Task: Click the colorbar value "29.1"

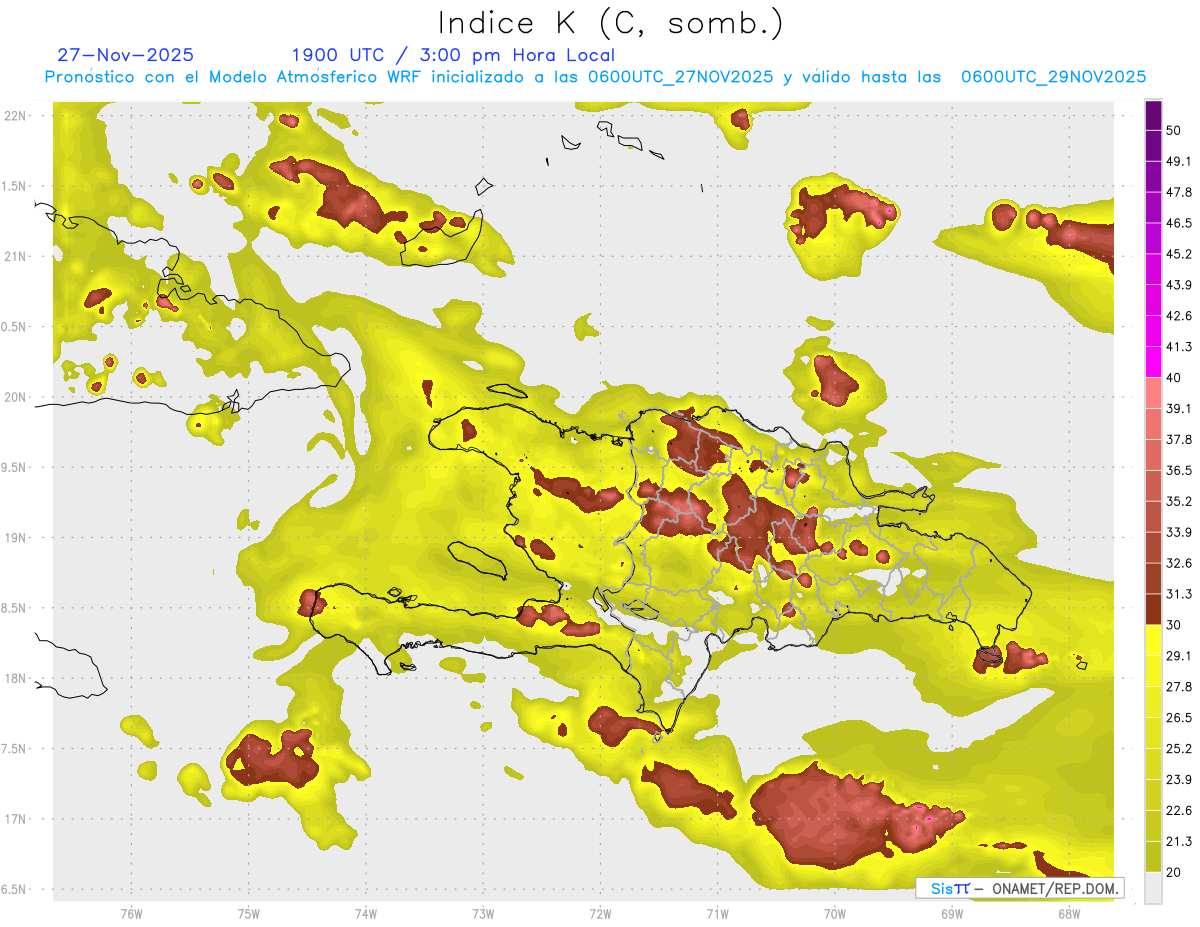Action: click(1179, 655)
